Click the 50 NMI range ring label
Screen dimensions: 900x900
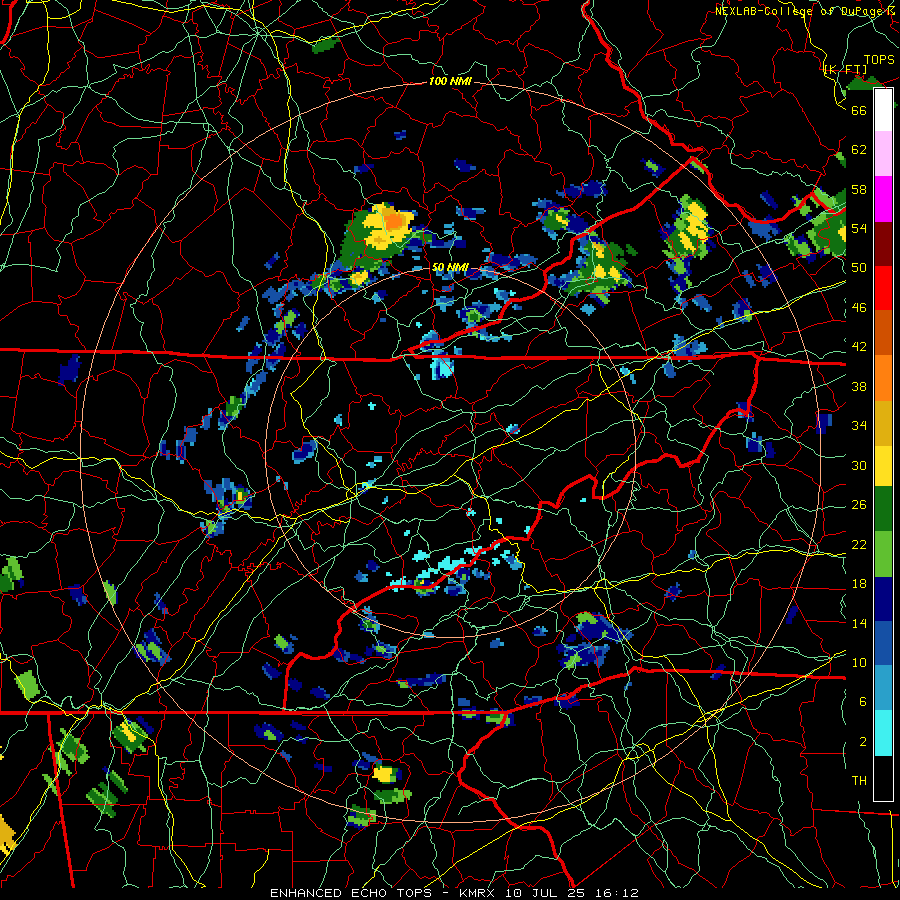(450, 267)
